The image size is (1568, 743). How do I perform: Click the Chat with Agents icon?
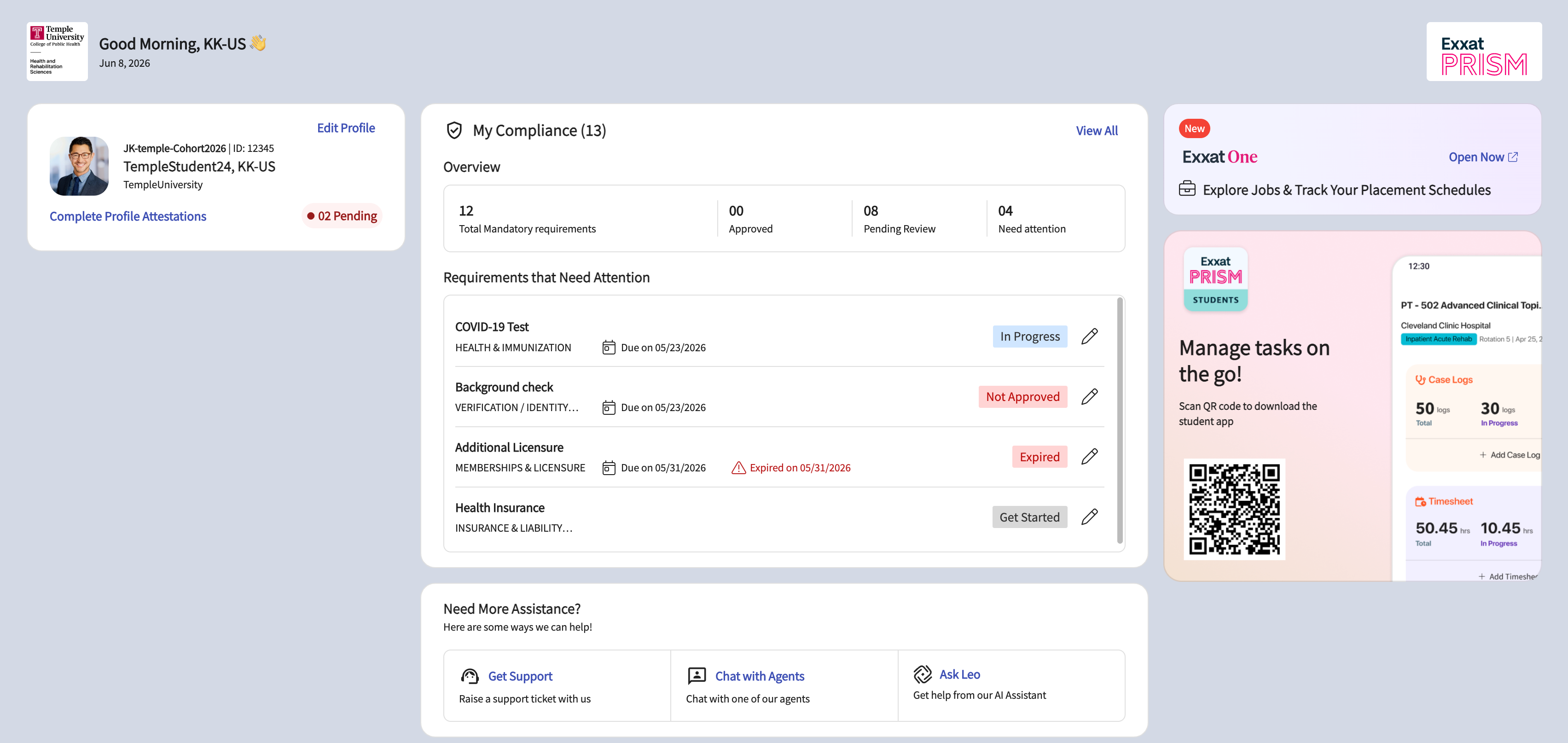pos(697,675)
